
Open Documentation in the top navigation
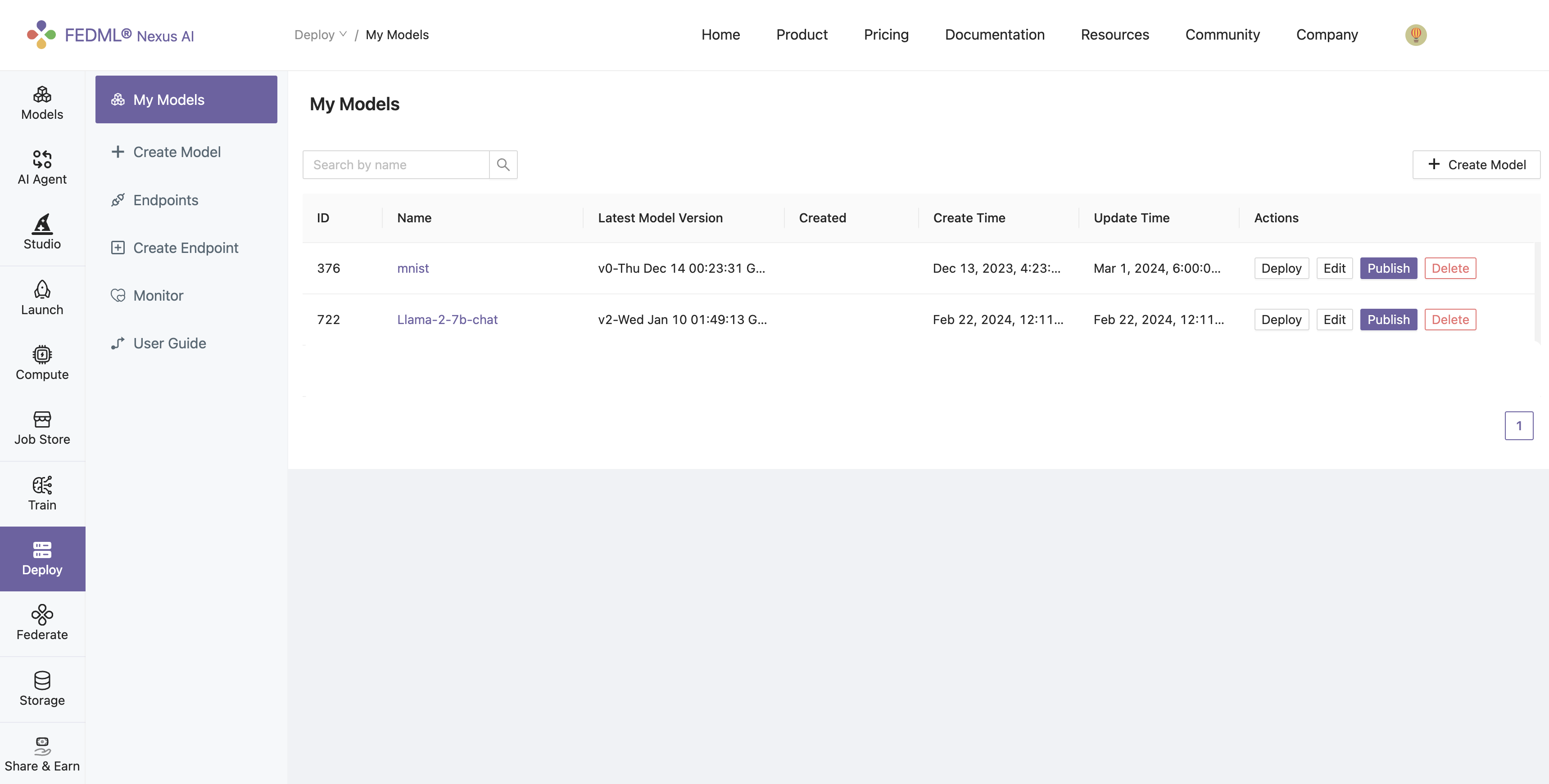click(x=995, y=35)
